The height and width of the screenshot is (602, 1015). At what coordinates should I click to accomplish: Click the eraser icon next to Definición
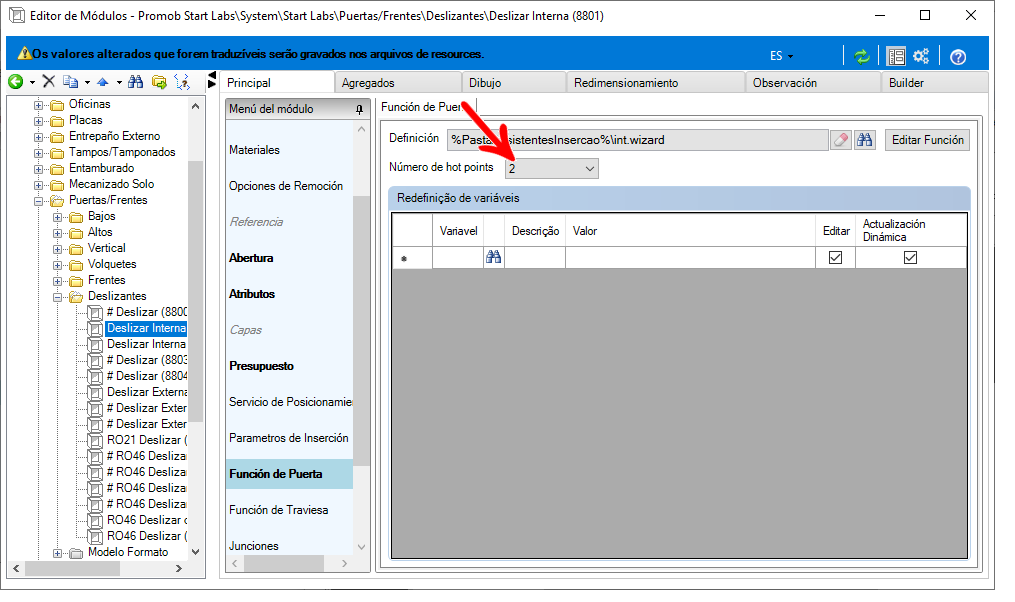[840, 140]
